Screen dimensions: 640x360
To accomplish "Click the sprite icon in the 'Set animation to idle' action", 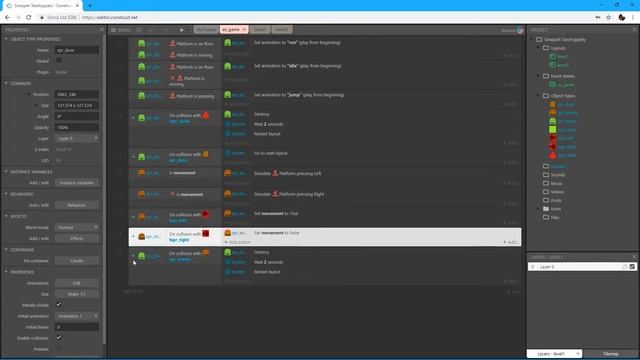I will (x=228, y=66).
